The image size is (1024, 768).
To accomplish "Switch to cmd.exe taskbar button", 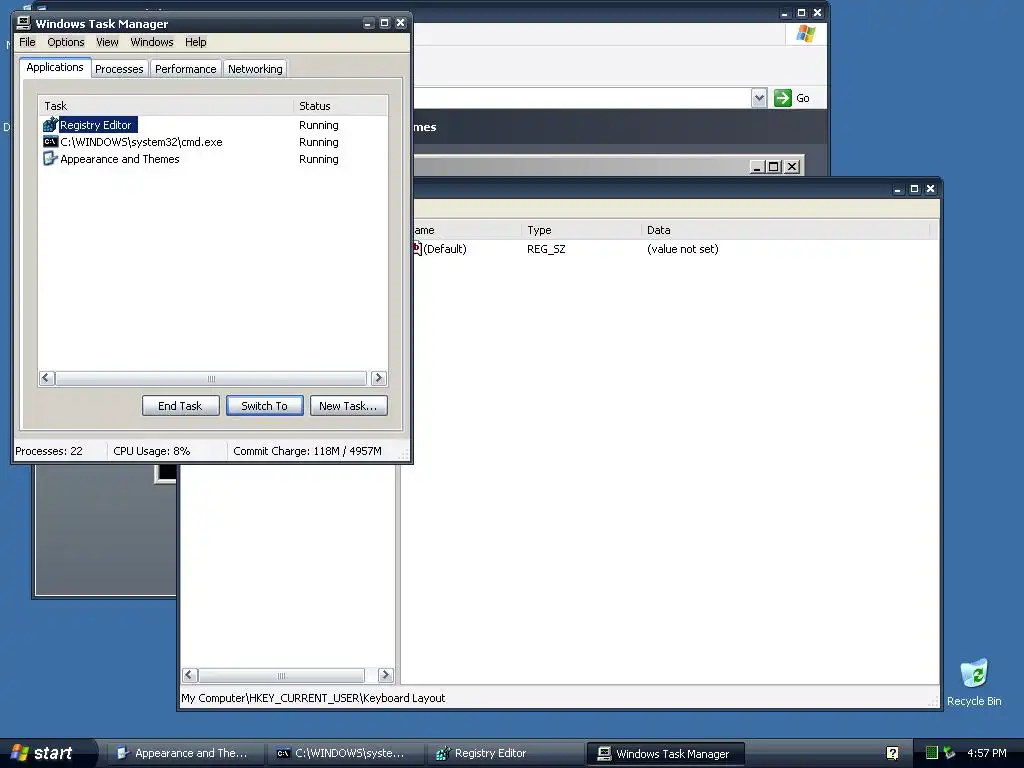I will coord(345,753).
